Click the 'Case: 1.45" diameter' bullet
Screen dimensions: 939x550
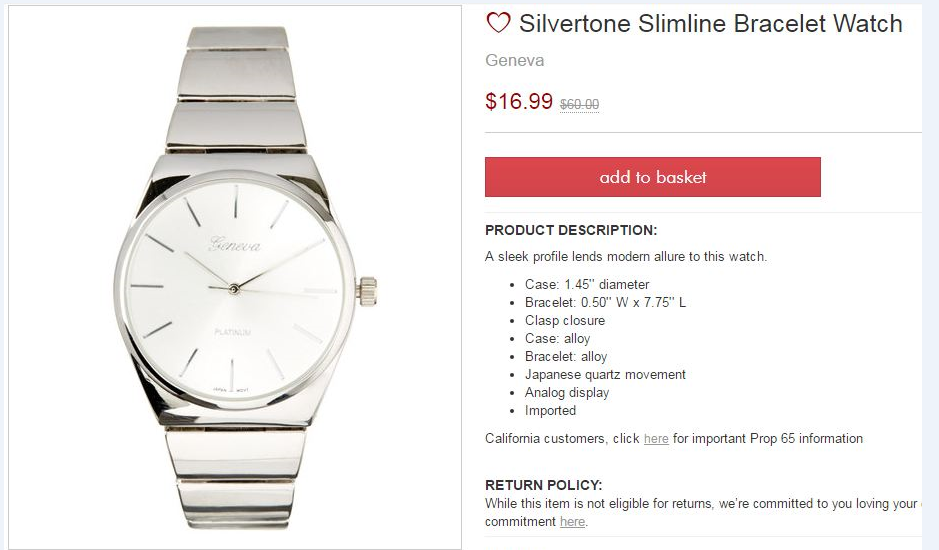587,285
